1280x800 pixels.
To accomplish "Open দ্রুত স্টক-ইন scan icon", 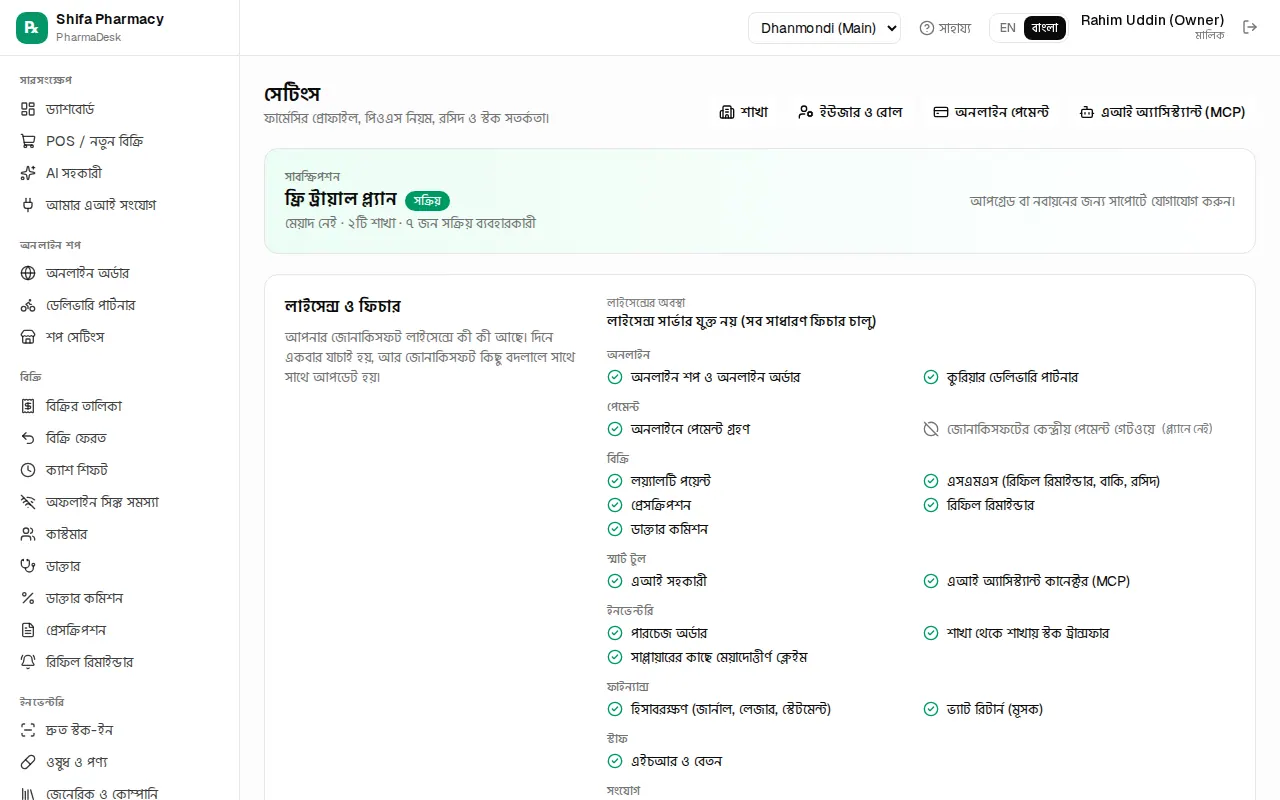I will tap(28, 730).
